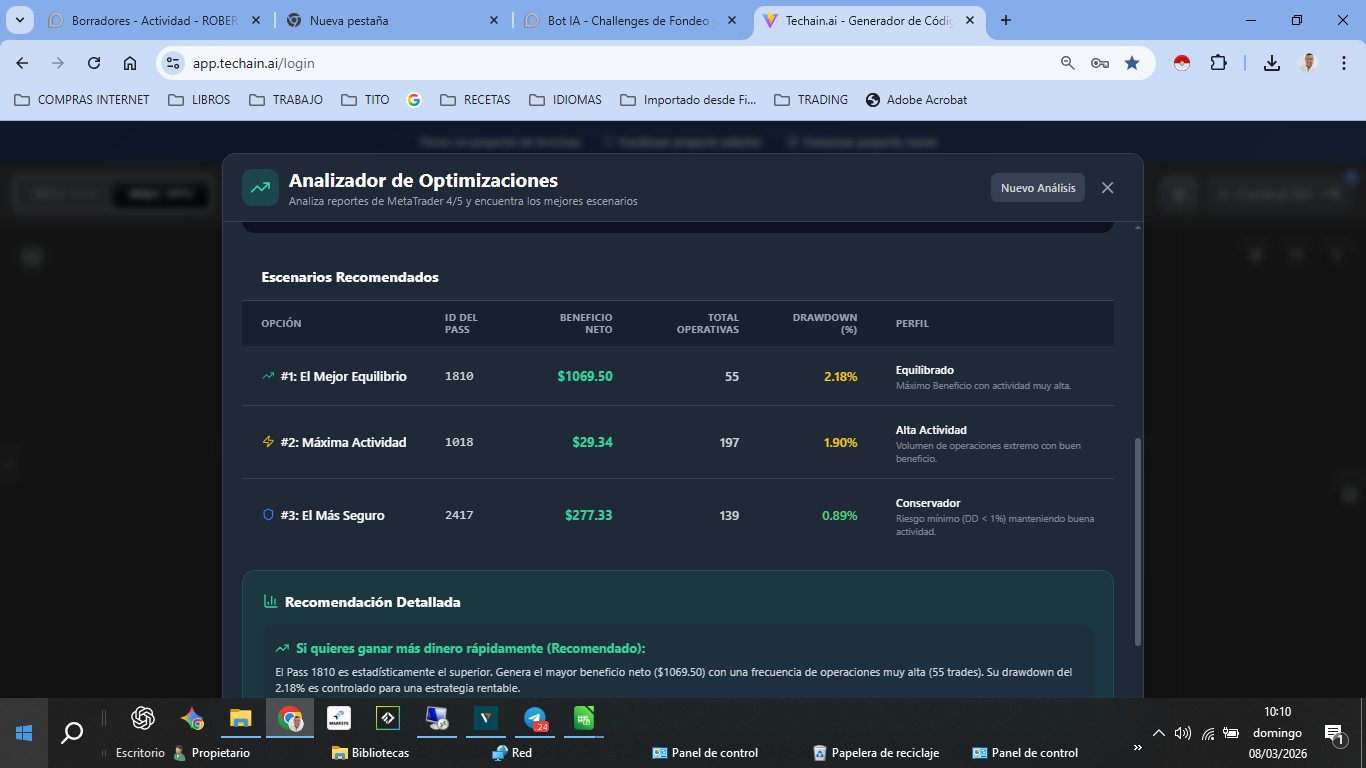Click the dialog's vertical scrollbar
This screenshot has width=1366, height=768.
point(1138,540)
